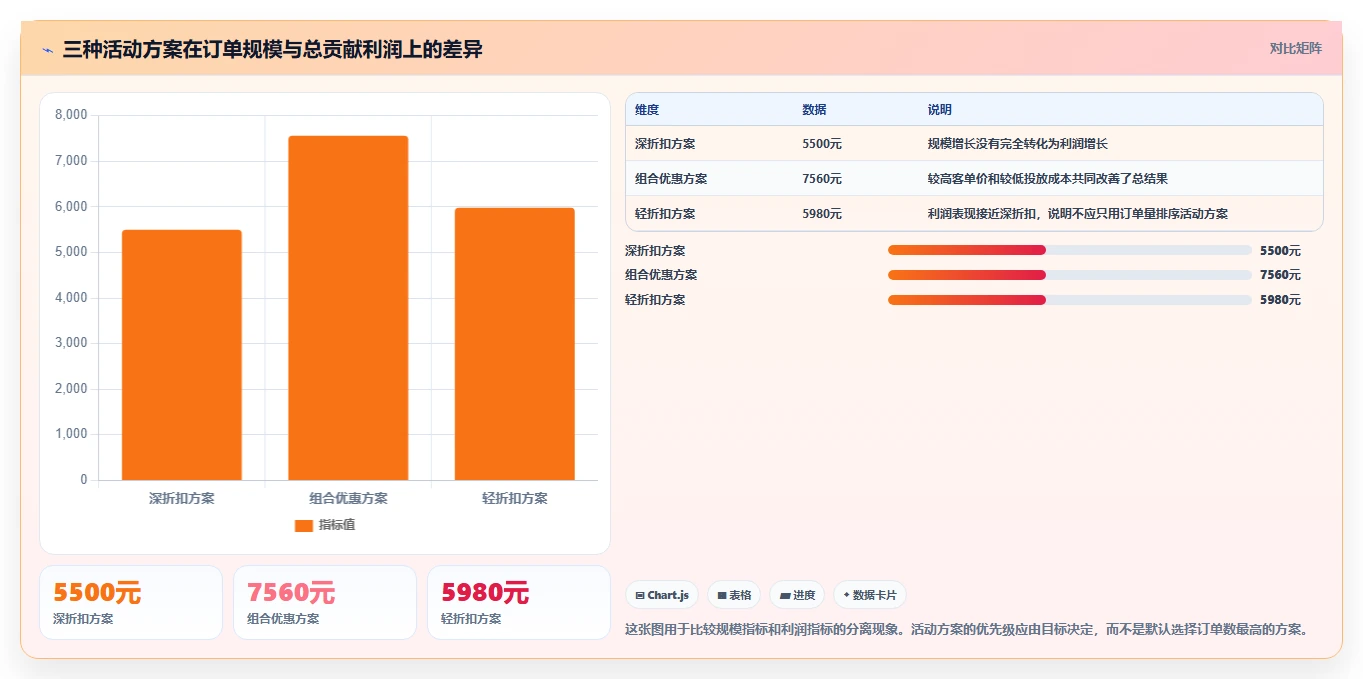Click the 5500元 value beside progress bar
Screen dimensions: 1363x679
[1280, 251]
